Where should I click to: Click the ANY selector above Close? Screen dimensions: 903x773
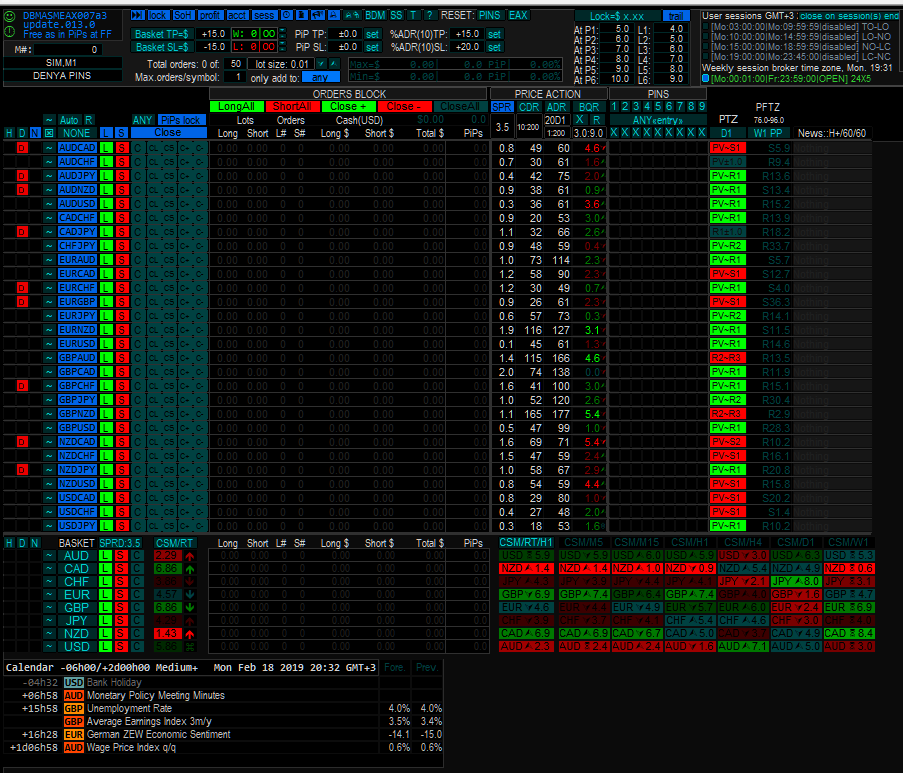point(142,120)
